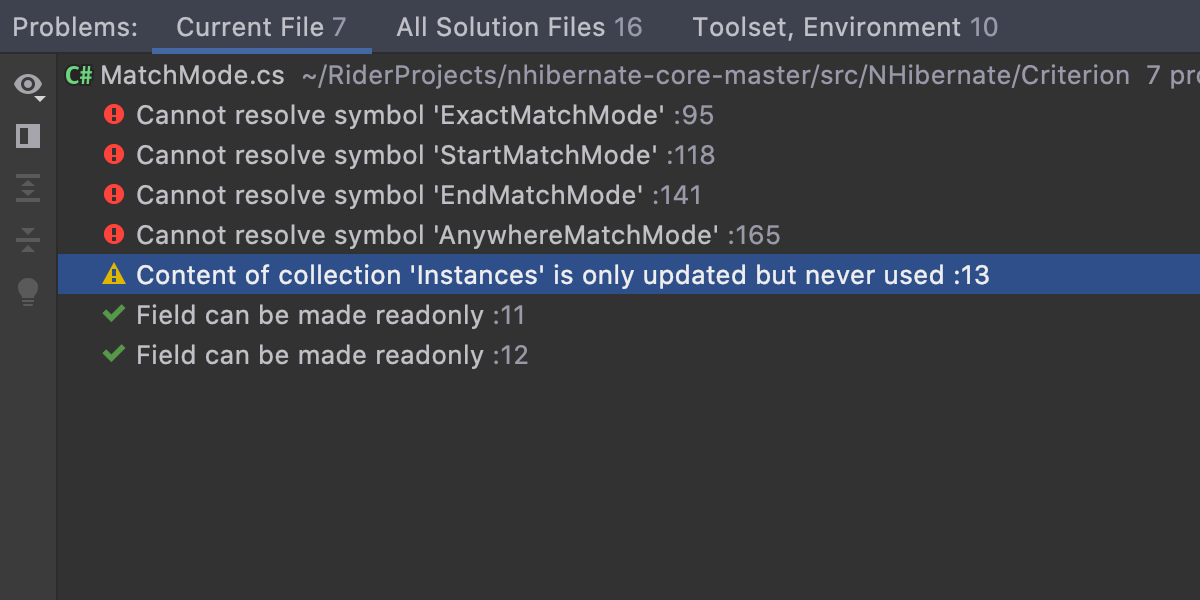This screenshot has height=600, width=1200.
Task: Open the view options eye icon
Action: [x=28, y=85]
